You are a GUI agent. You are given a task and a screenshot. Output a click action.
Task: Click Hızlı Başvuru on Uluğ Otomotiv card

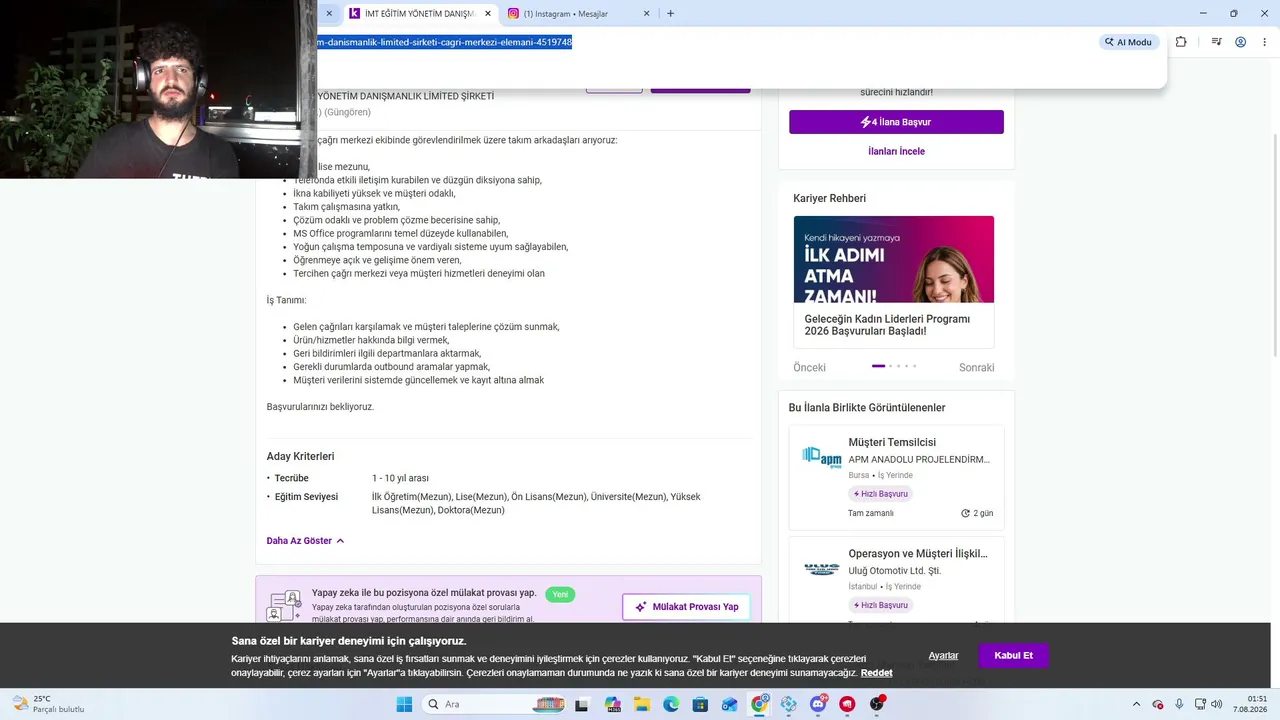(x=881, y=605)
